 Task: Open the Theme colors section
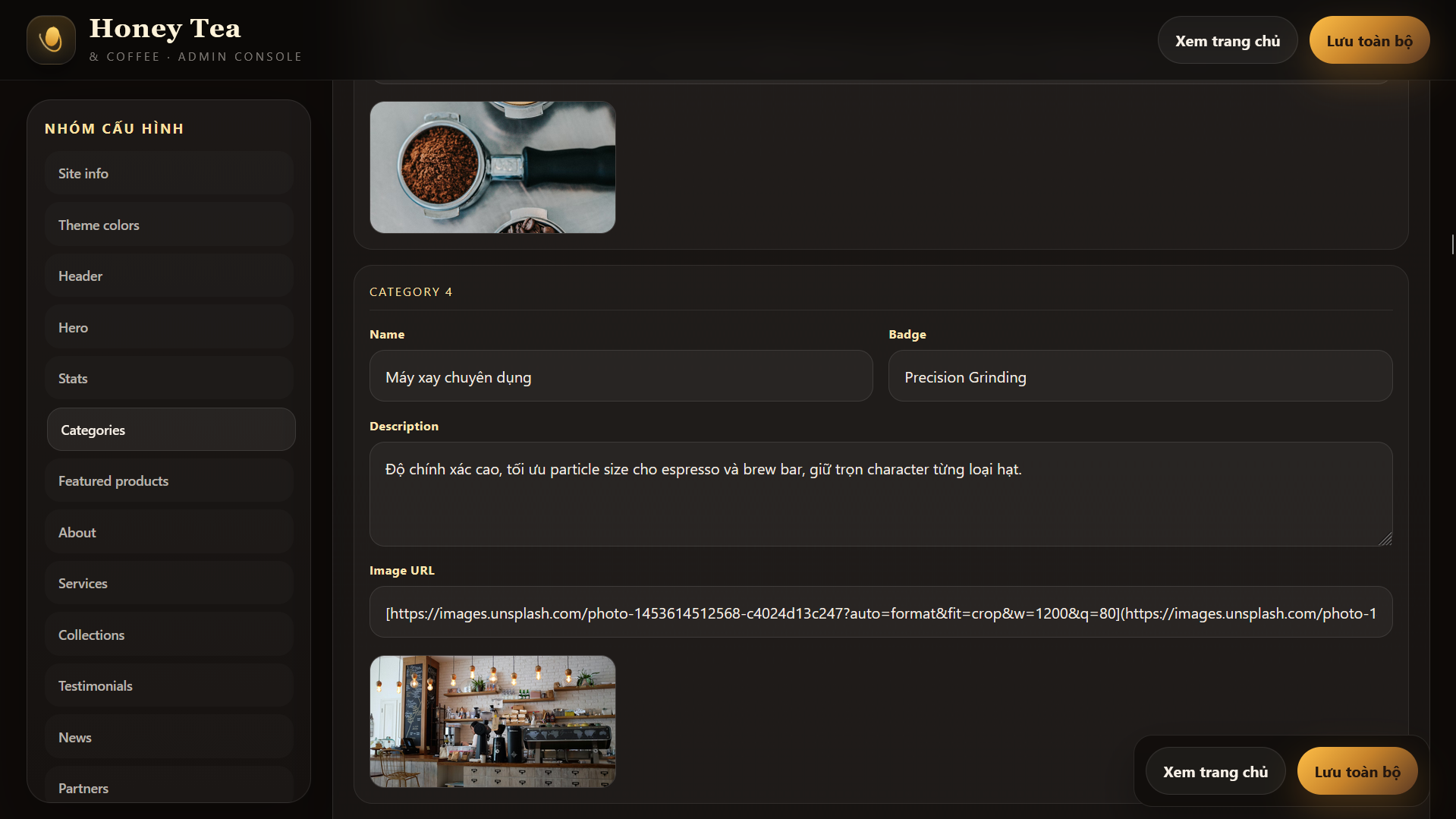point(168,225)
